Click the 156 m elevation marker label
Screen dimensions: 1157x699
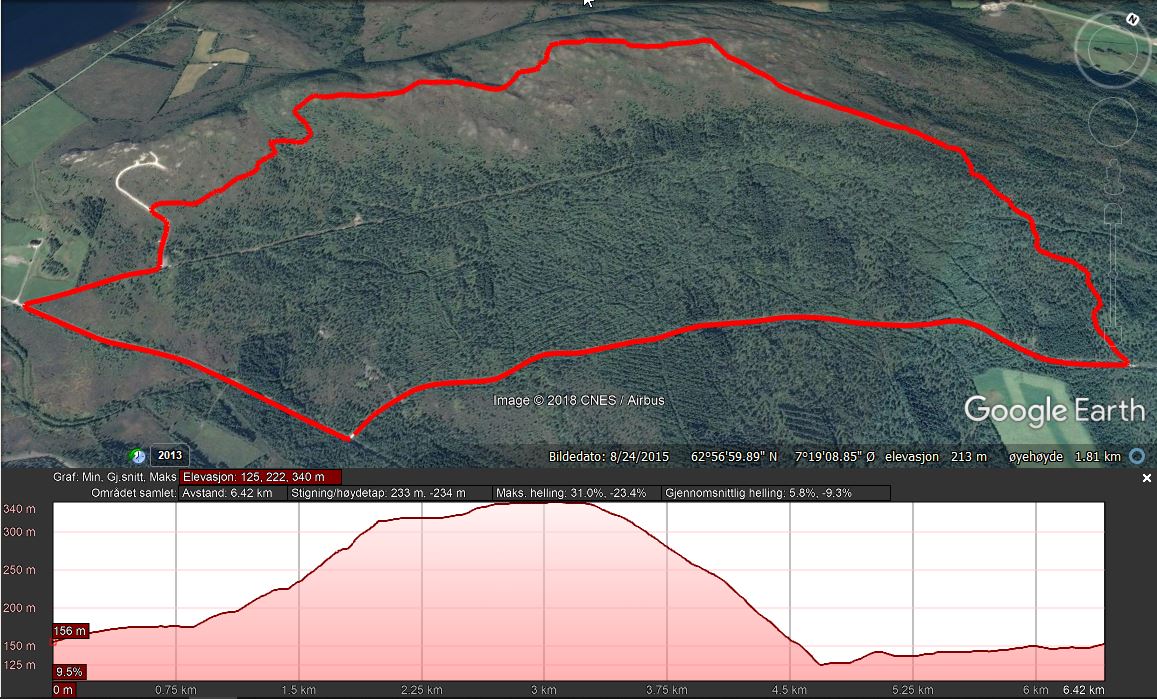pyautogui.click(x=70, y=631)
